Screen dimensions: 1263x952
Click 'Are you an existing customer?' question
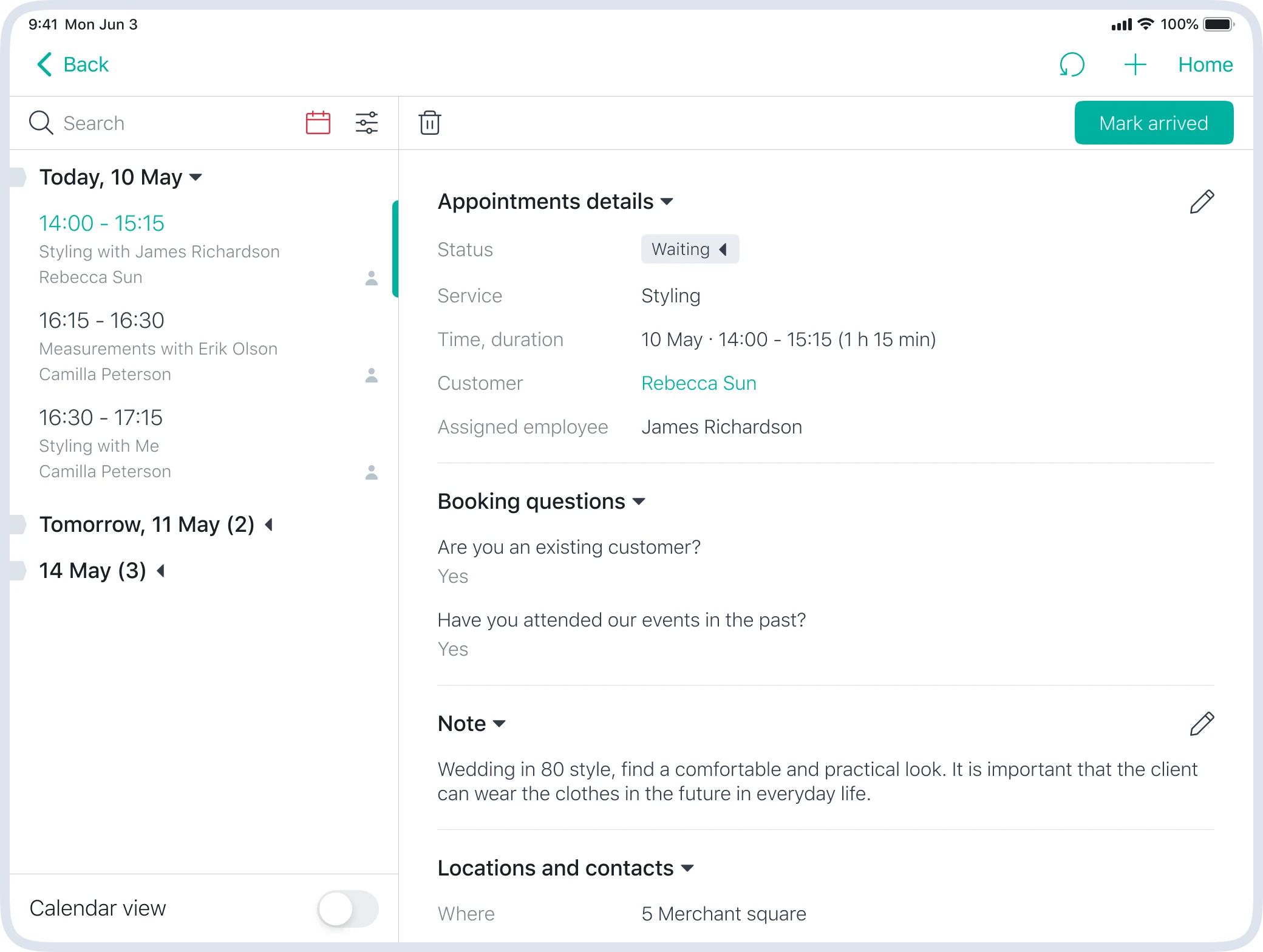(x=569, y=547)
